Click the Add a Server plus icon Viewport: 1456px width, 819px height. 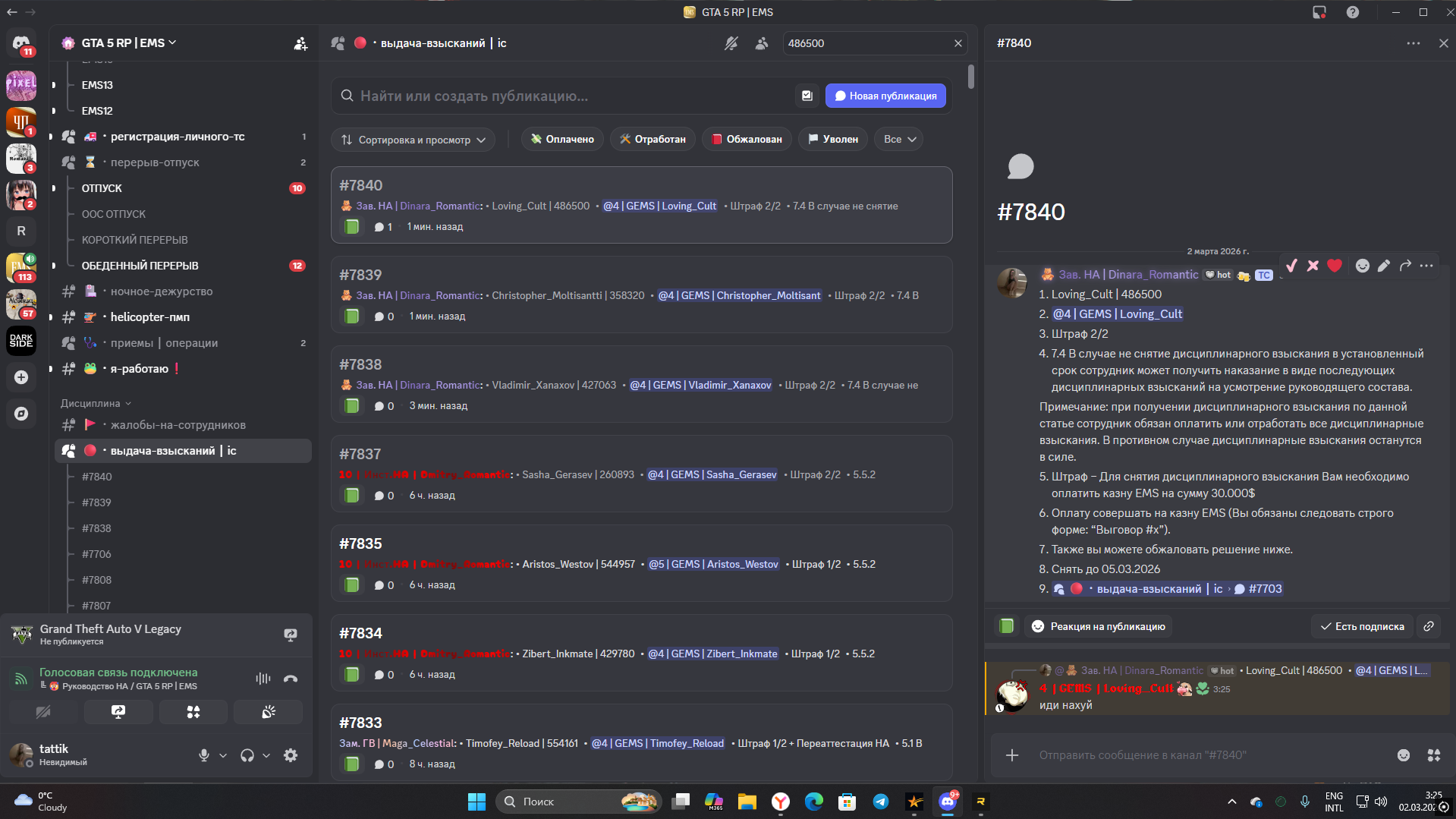click(x=21, y=377)
